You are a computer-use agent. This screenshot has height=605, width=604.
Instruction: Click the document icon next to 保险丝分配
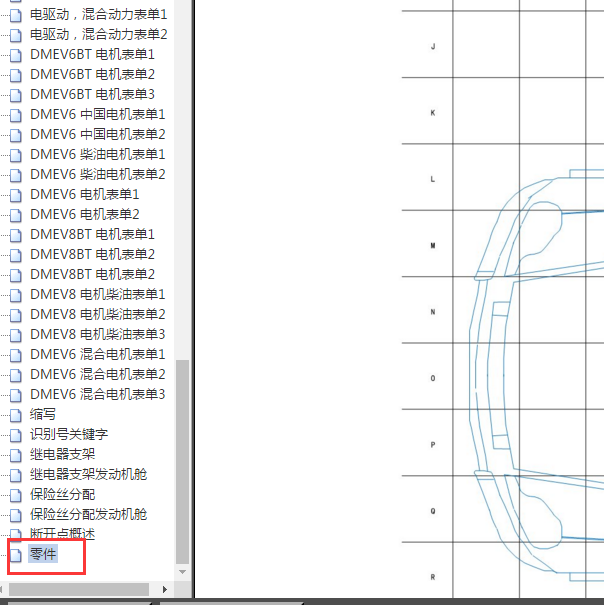tap(15, 495)
